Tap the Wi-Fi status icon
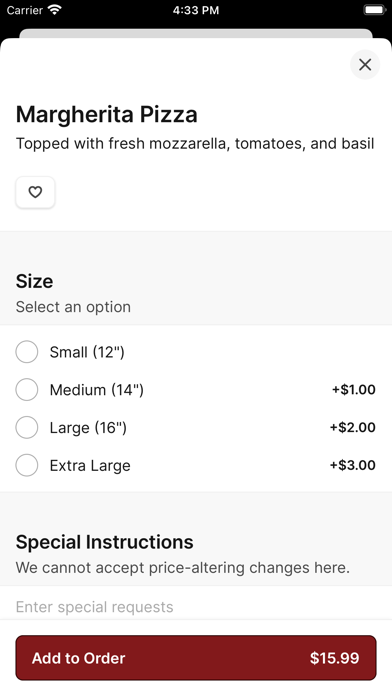The height and width of the screenshot is (696, 392). click(x=55, y=10)
